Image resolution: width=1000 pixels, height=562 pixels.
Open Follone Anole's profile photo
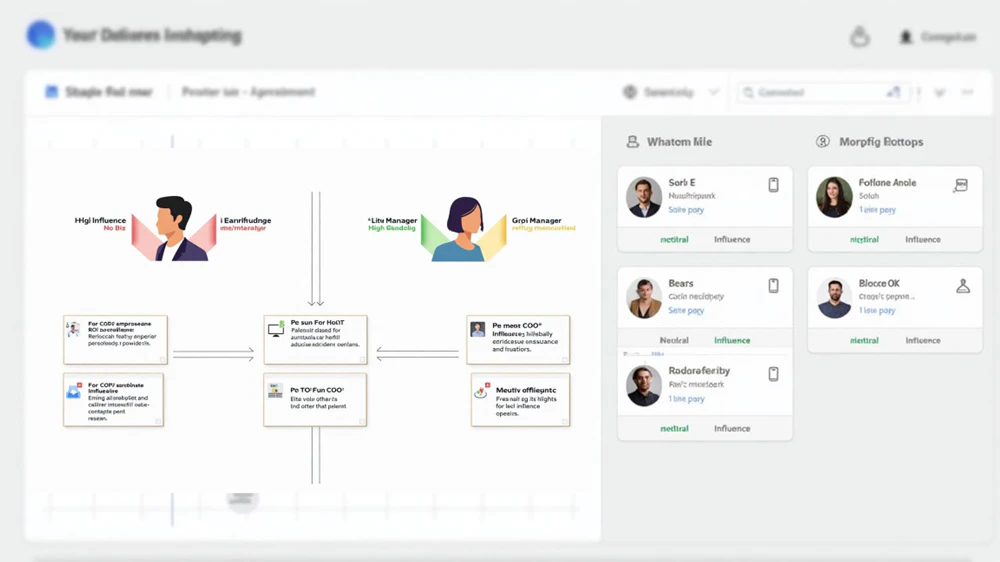tap(834, 197)
